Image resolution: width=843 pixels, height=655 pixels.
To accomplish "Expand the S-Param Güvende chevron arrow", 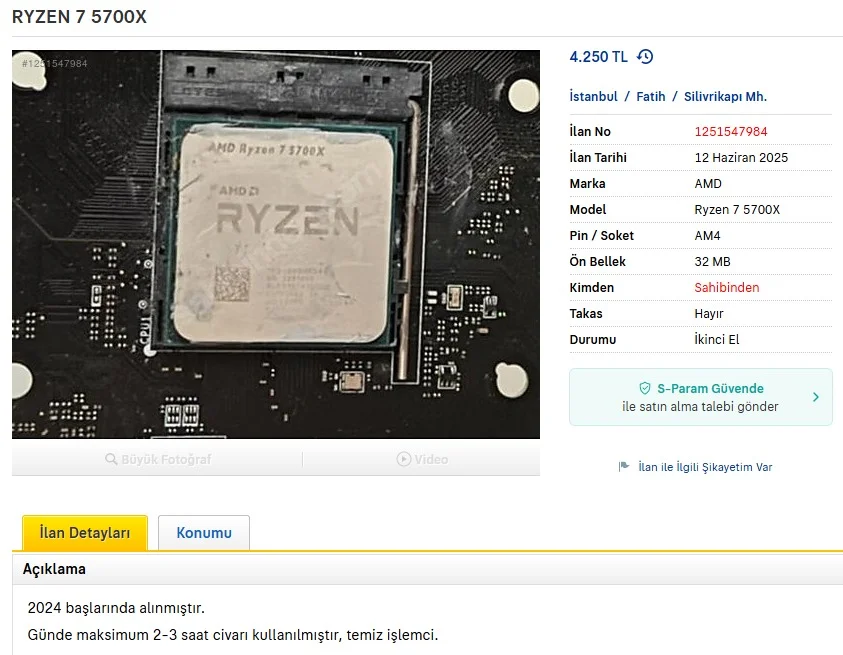I will pos(816,397).
